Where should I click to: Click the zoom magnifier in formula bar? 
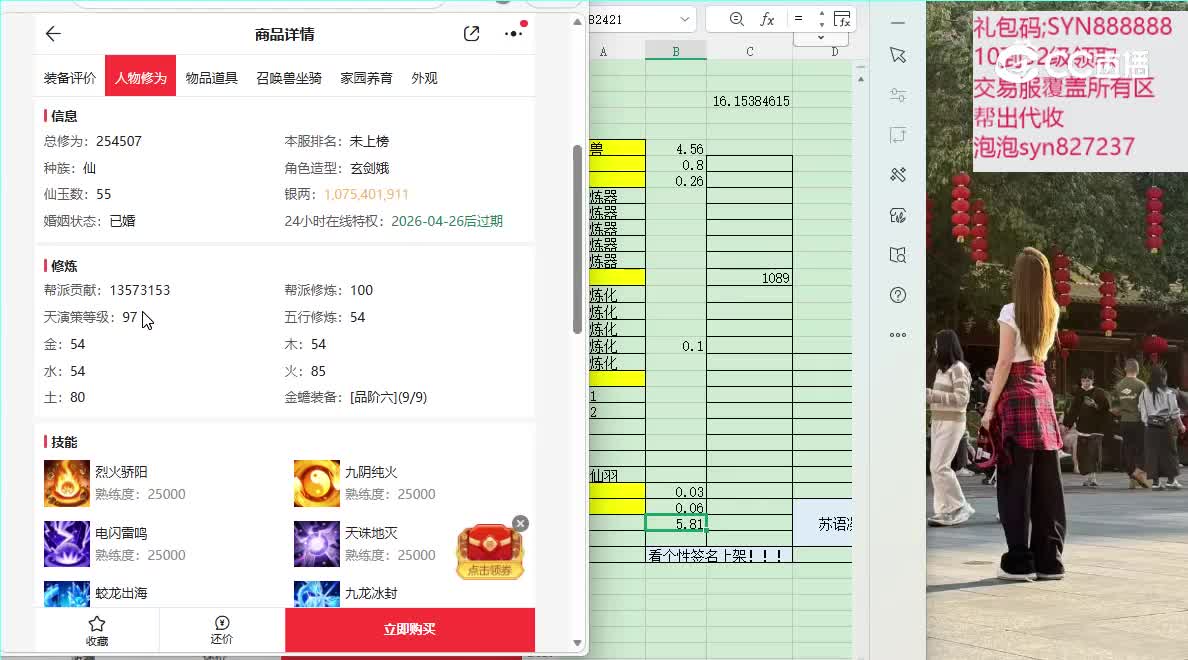(x=737, y=19)
